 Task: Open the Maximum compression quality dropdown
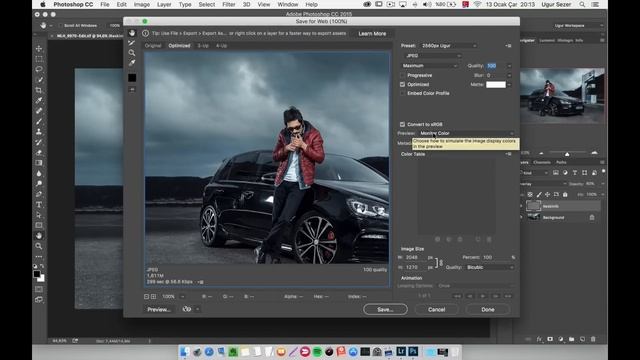tap(430, 66)
